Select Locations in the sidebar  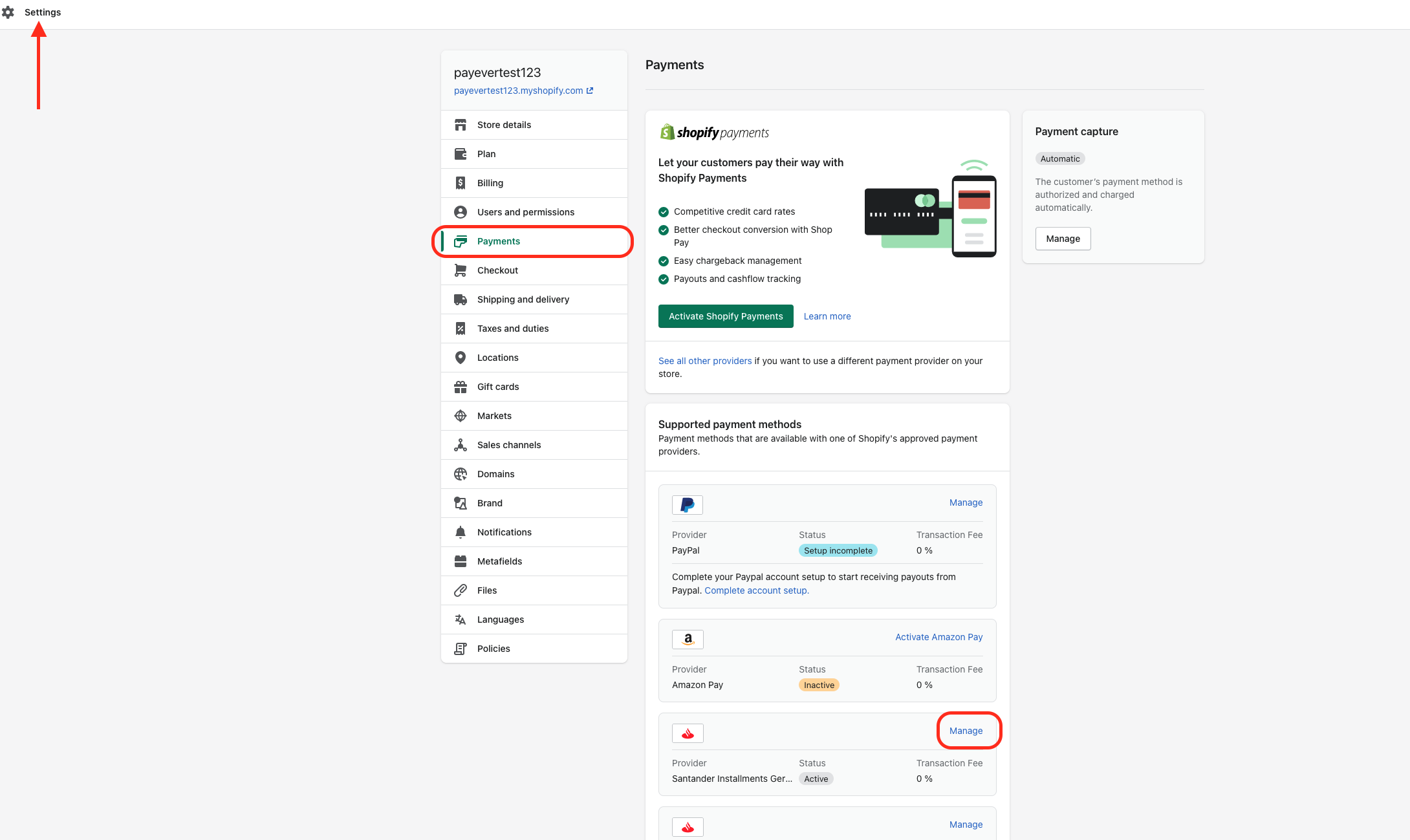(x=534, y=358)
